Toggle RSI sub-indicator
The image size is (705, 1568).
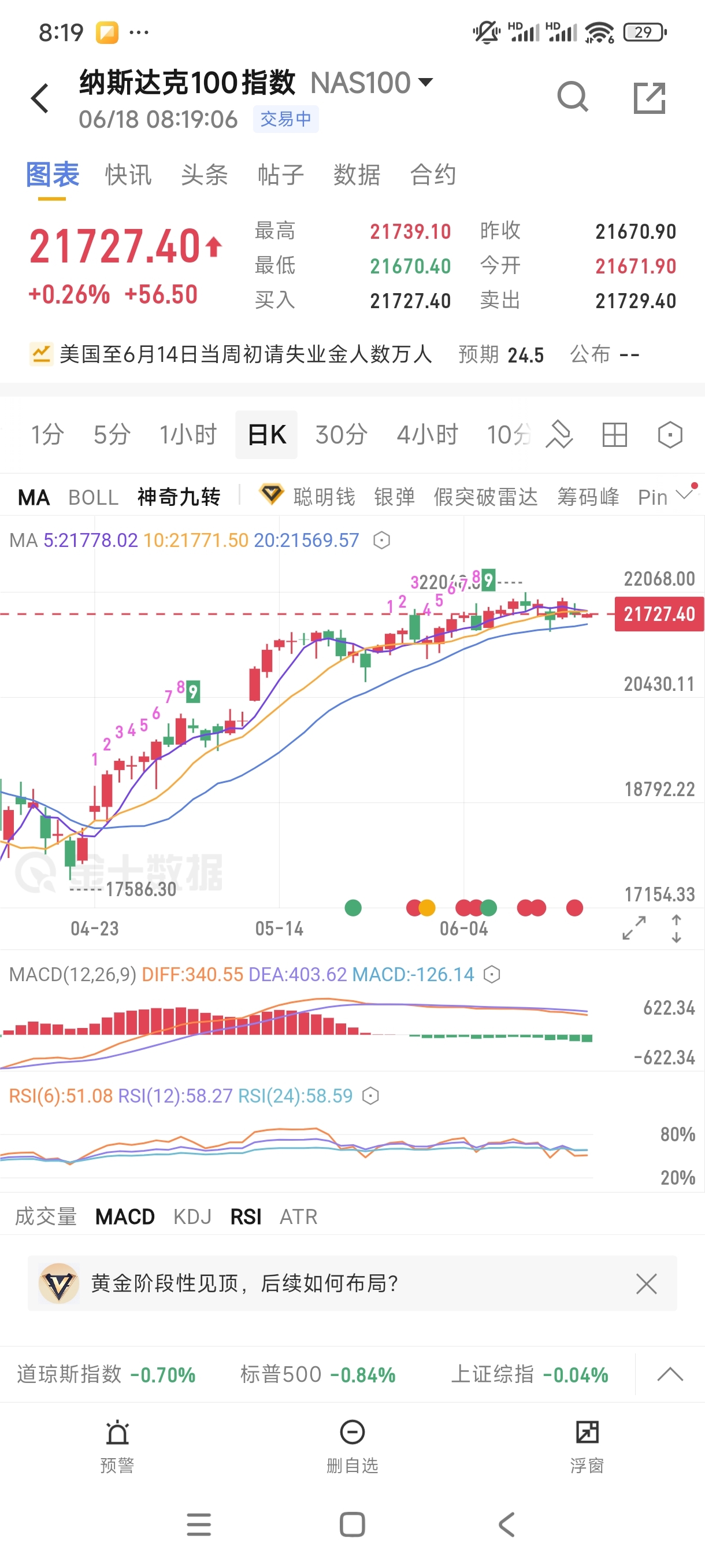click(246, 1216)
